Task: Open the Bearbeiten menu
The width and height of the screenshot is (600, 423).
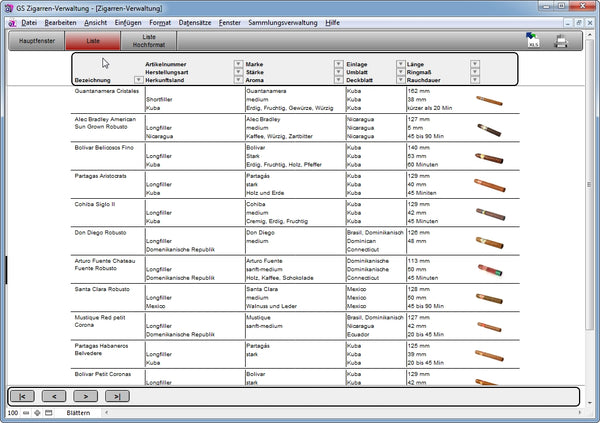Action: coord(60,23)
